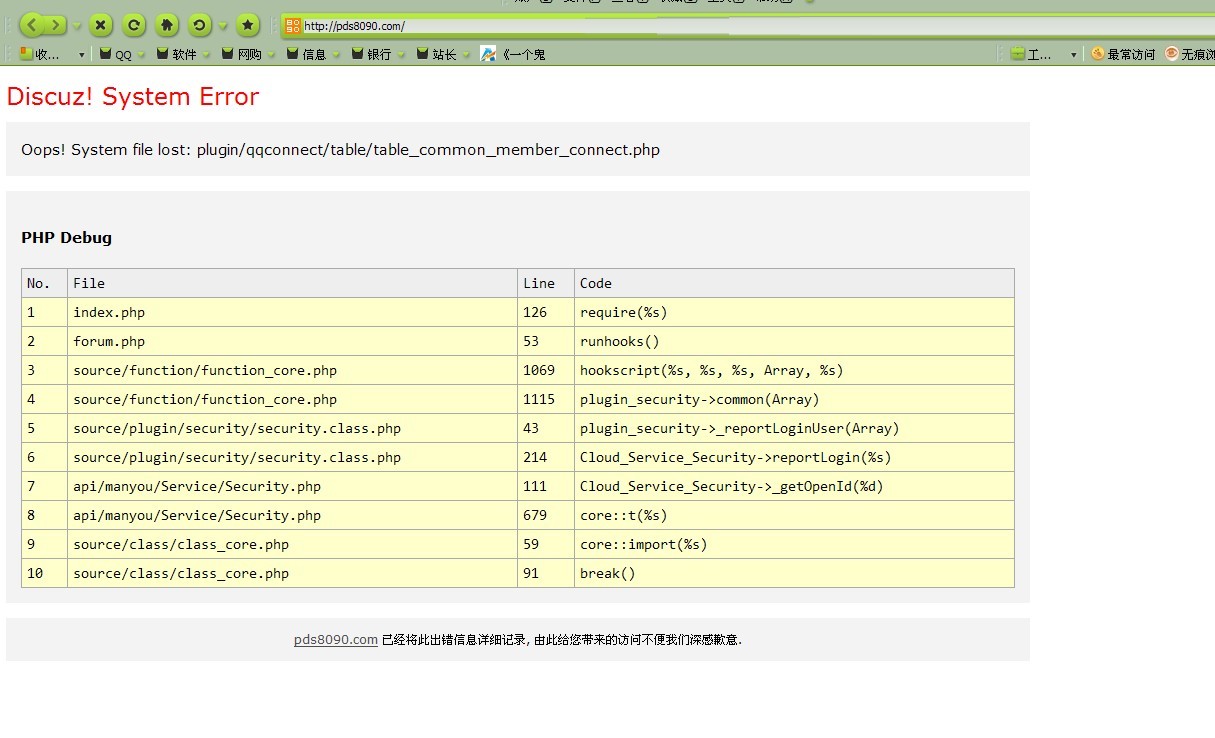Select the line number 214 cell

tap(546, 457)
